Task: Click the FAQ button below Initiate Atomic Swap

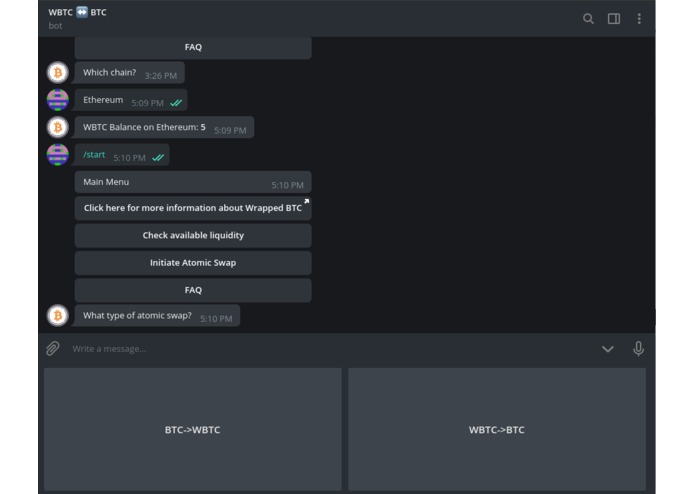Action: (193, 291)
